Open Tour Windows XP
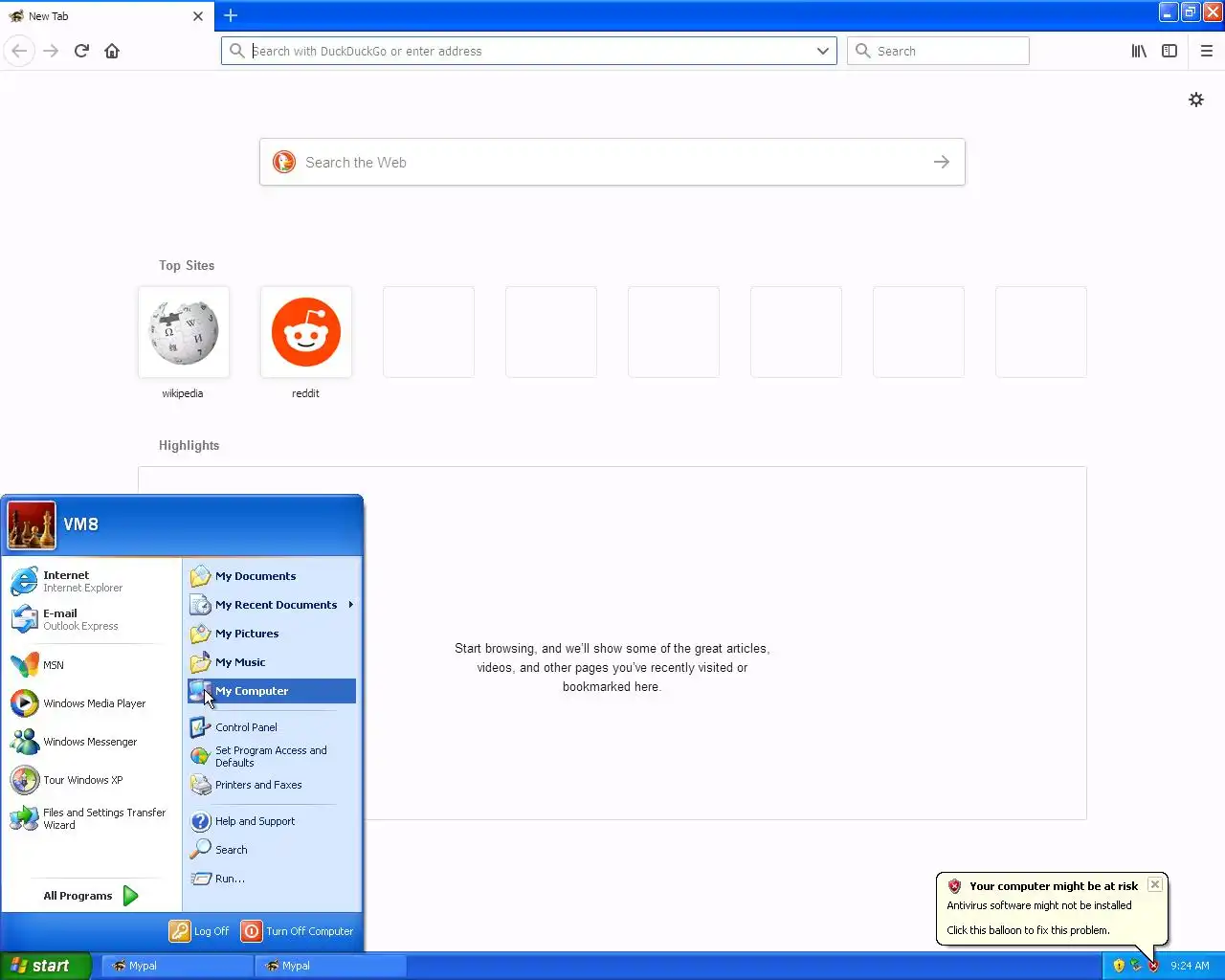The height and width of the screenshot is (980, 1225). click(x=92, y=780)
